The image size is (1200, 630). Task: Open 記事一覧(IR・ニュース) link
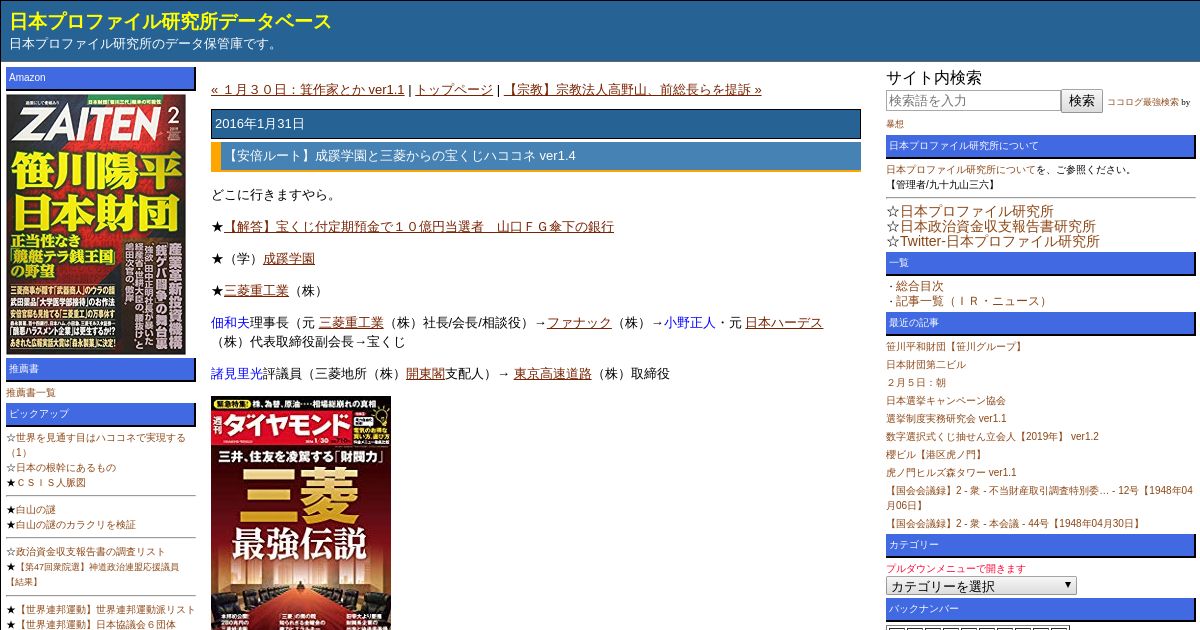972,301
